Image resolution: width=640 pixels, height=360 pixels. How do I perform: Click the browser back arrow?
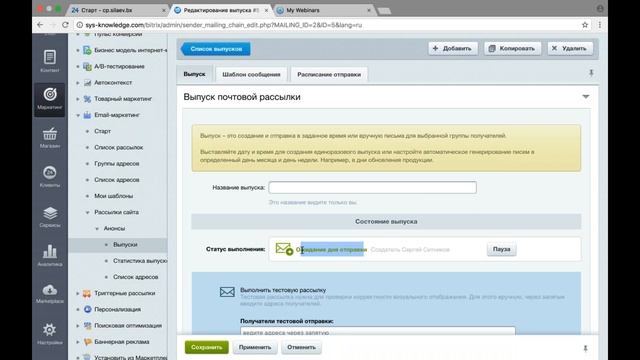pos(40,25)
